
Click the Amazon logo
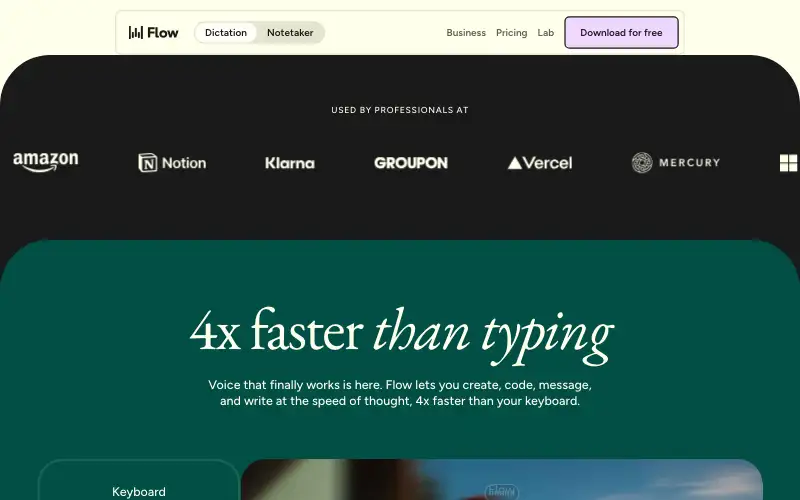pyautogui.click(x=46, y=162)
